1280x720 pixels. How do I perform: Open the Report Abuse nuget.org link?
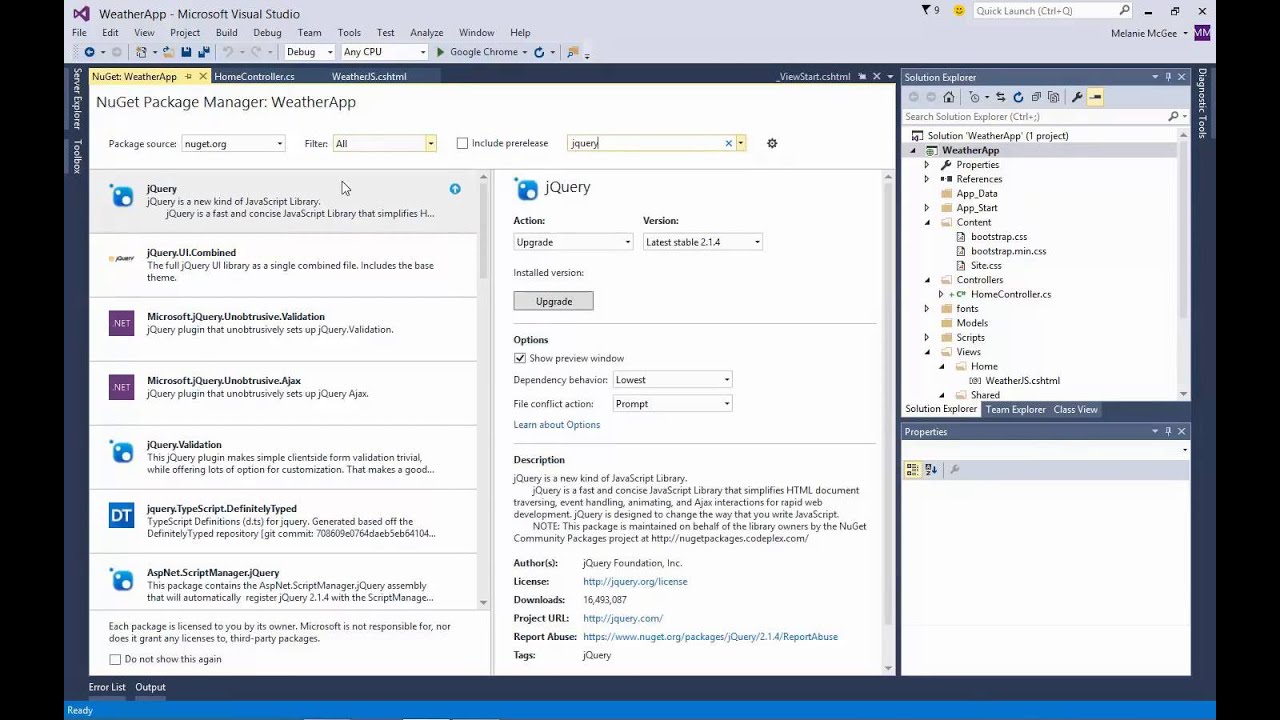pos(710,636)
